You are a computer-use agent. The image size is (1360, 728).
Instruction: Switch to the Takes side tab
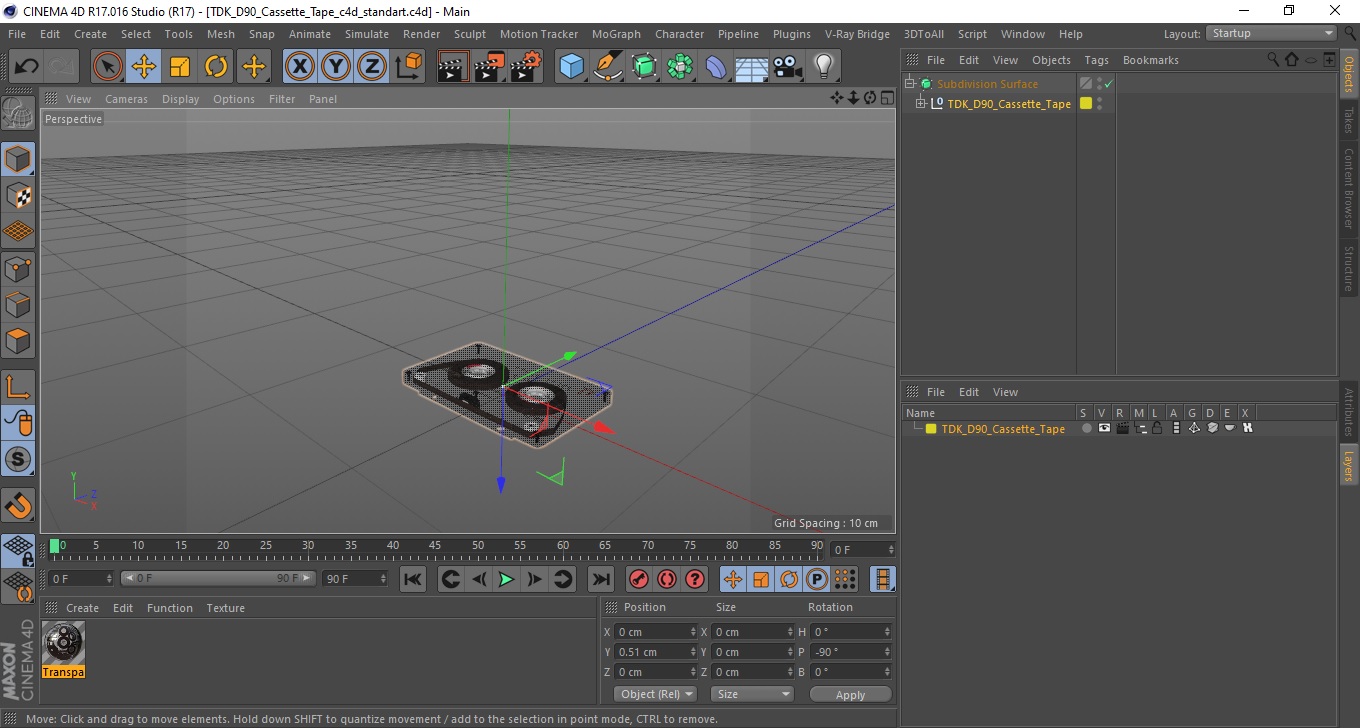pyautogui.click(x=1349, y=120)
